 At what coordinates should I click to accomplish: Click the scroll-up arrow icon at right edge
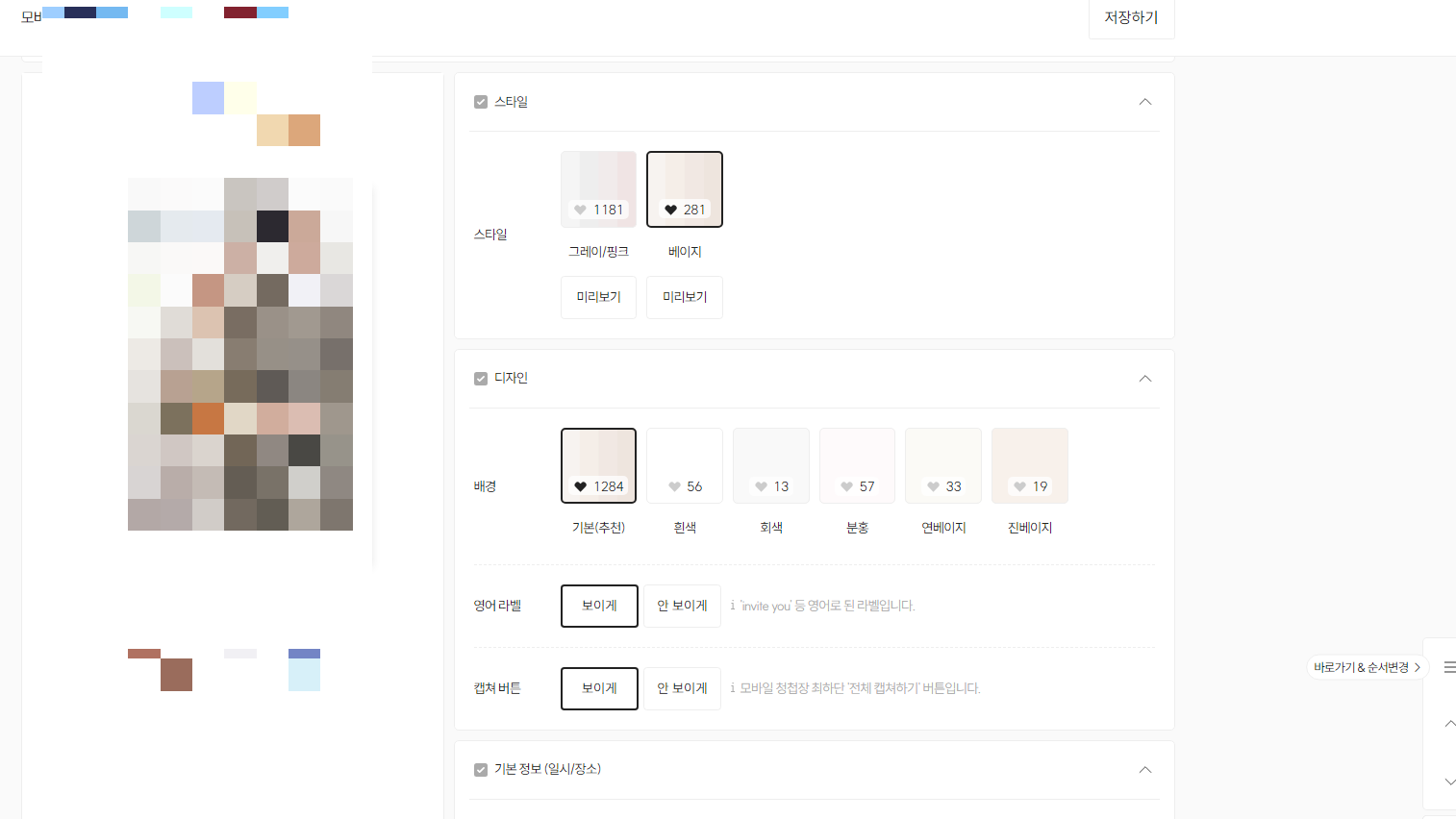tap(1449, 724)
